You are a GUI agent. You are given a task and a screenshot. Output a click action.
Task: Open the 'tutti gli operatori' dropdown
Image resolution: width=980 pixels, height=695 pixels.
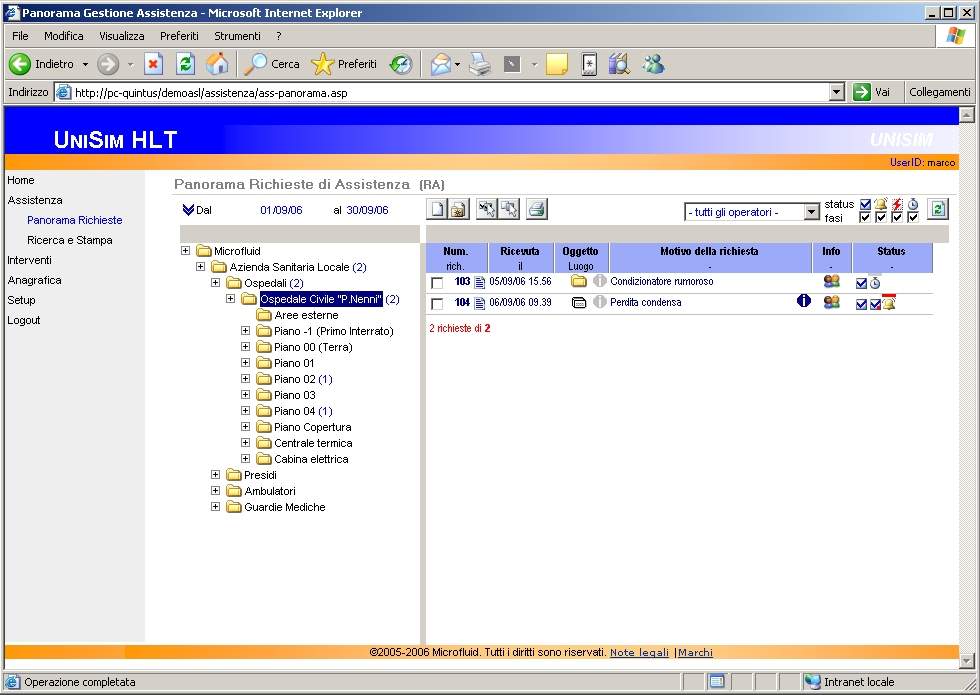(751, 212)
